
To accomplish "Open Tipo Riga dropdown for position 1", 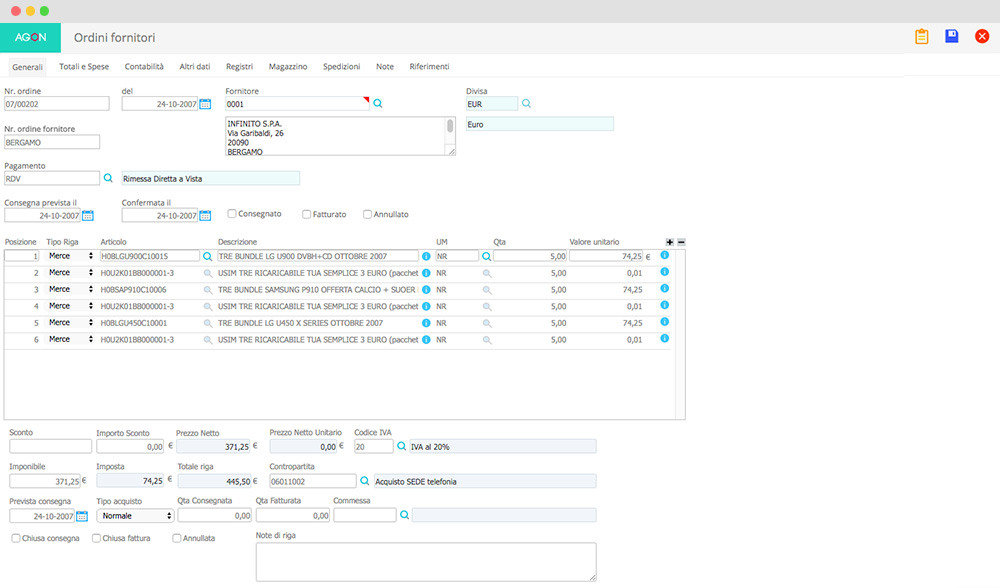I will [70, 256].
